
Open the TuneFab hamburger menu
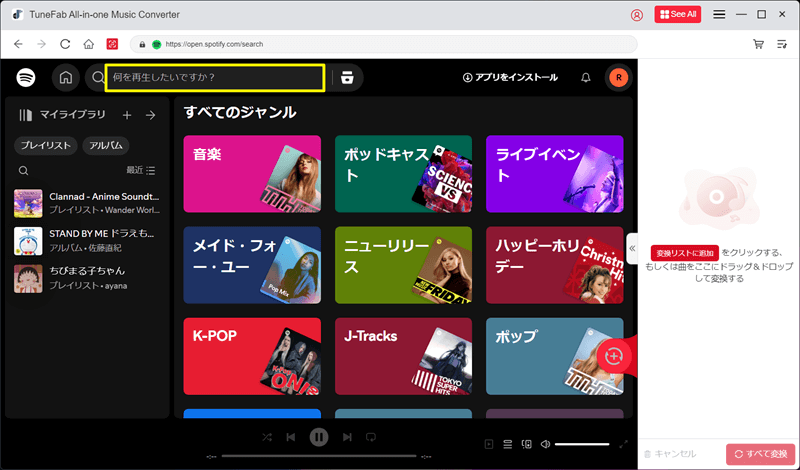coord(719,15)
